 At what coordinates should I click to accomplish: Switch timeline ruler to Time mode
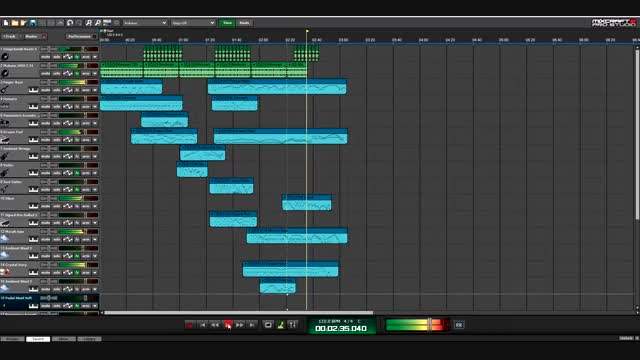point(227,23)
